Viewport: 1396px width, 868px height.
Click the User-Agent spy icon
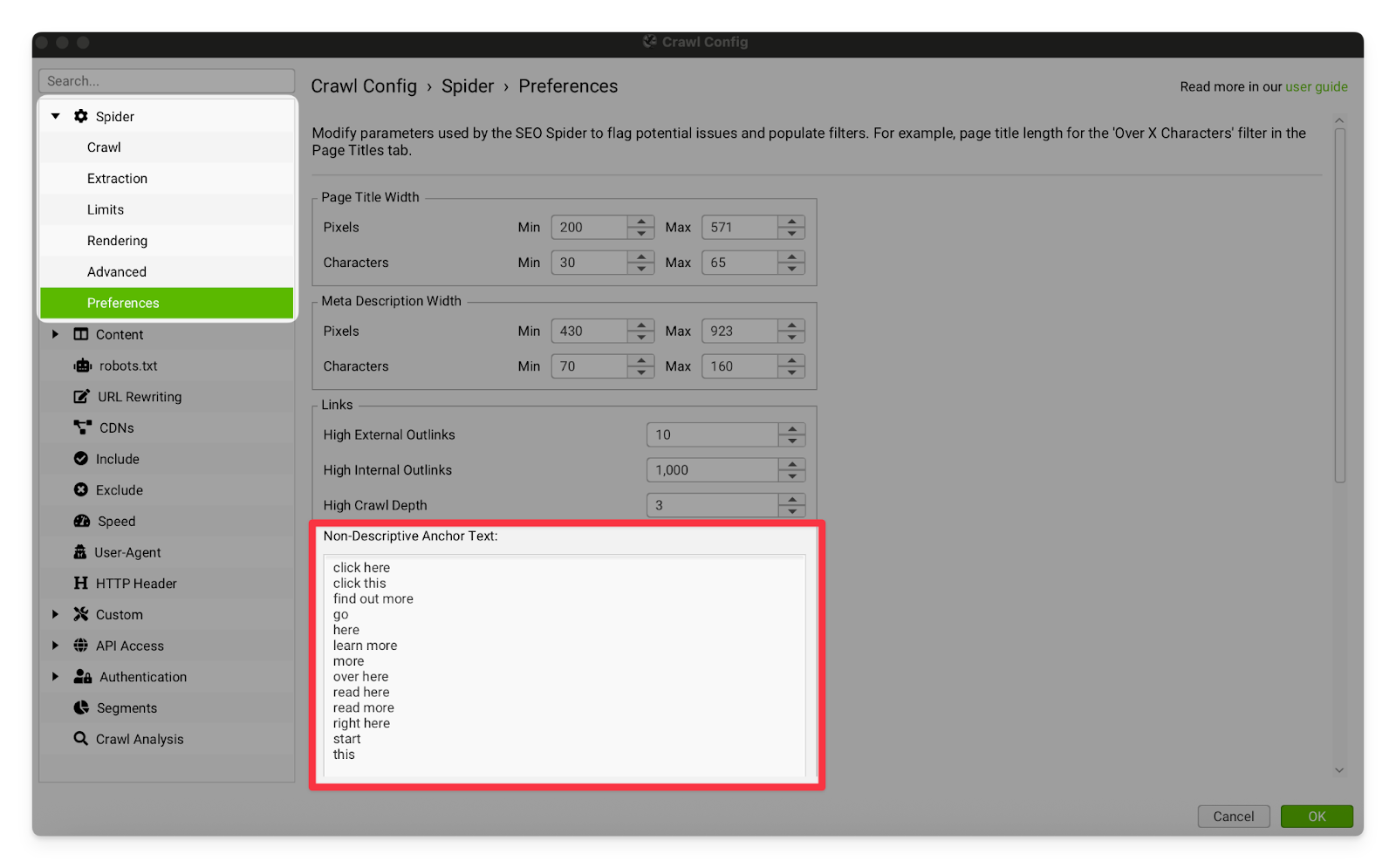(80, 552)
